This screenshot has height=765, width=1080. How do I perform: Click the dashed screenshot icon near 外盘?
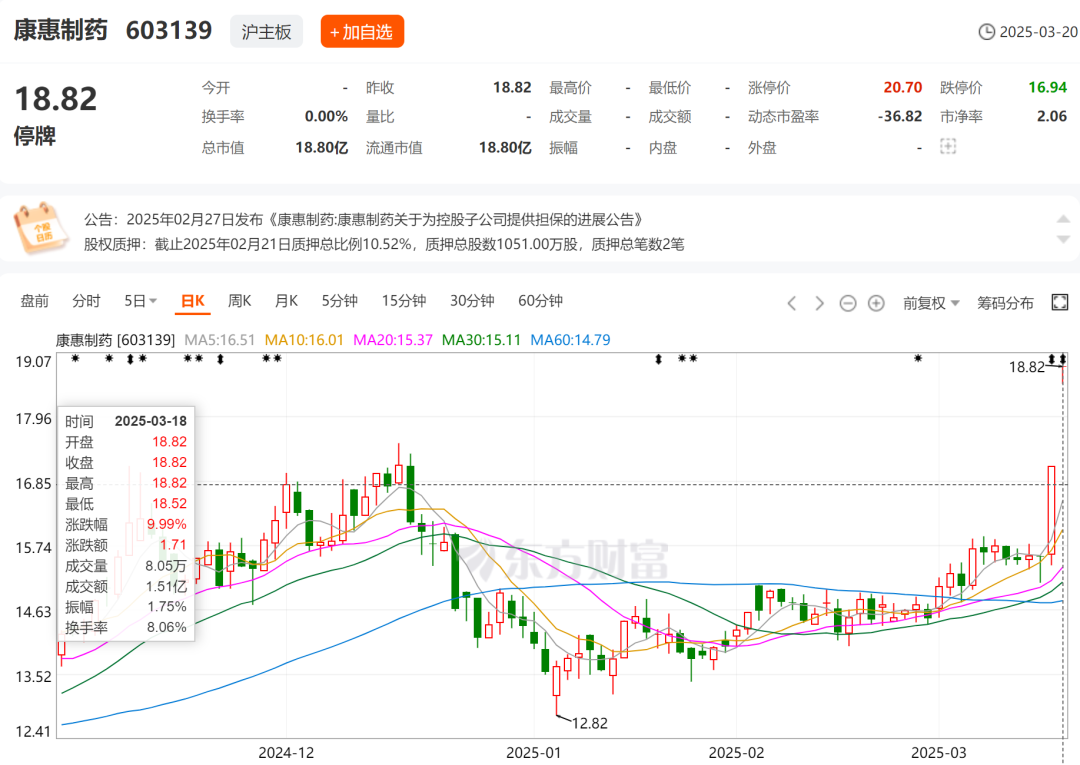[x=947, y=146]
